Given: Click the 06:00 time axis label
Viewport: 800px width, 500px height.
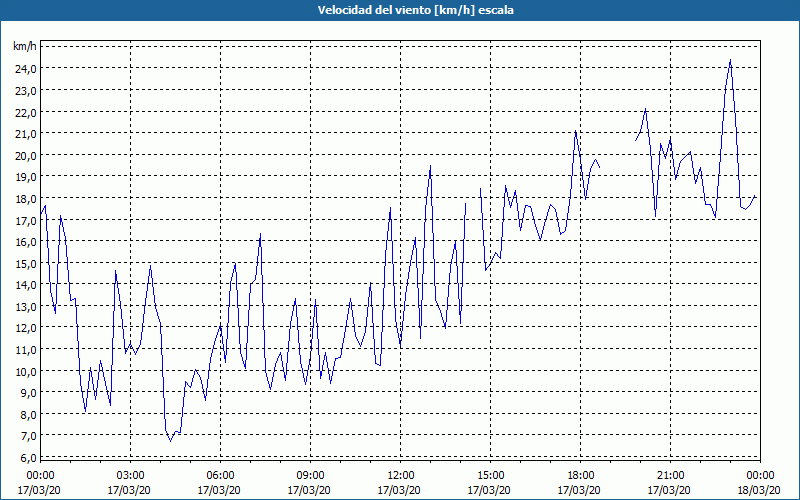Looking at the screenshot, I should click(220, 476).
